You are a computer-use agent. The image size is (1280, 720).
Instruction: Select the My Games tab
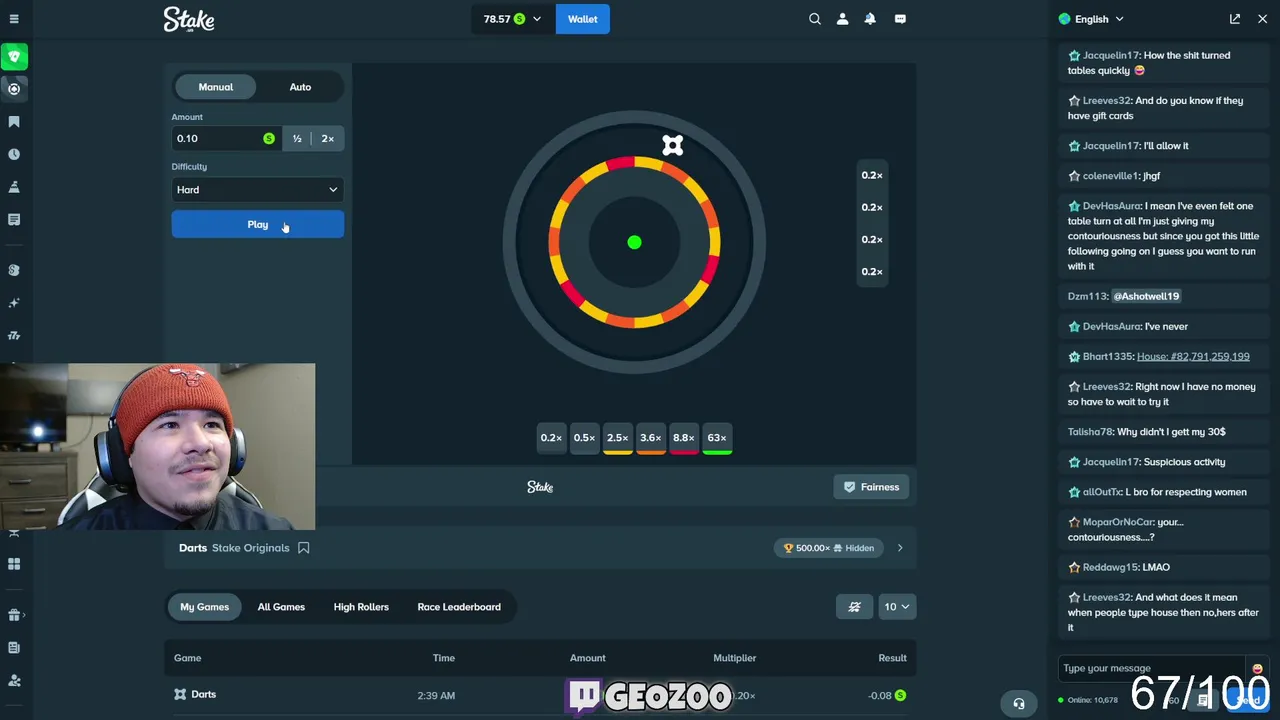click(x=204, y=607)
